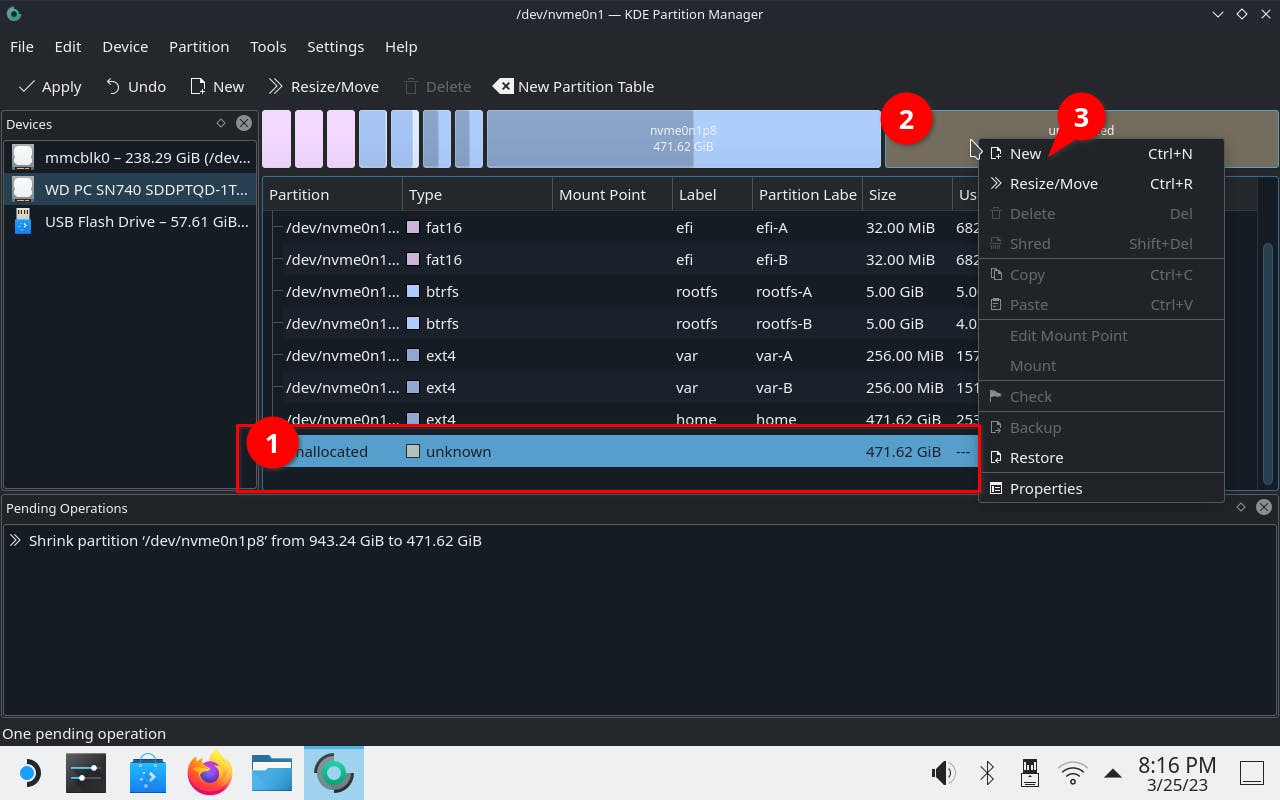Open the Device menu
This screenshot has width=1280, height=800.
pyautogui.click(x=125, y=47)
